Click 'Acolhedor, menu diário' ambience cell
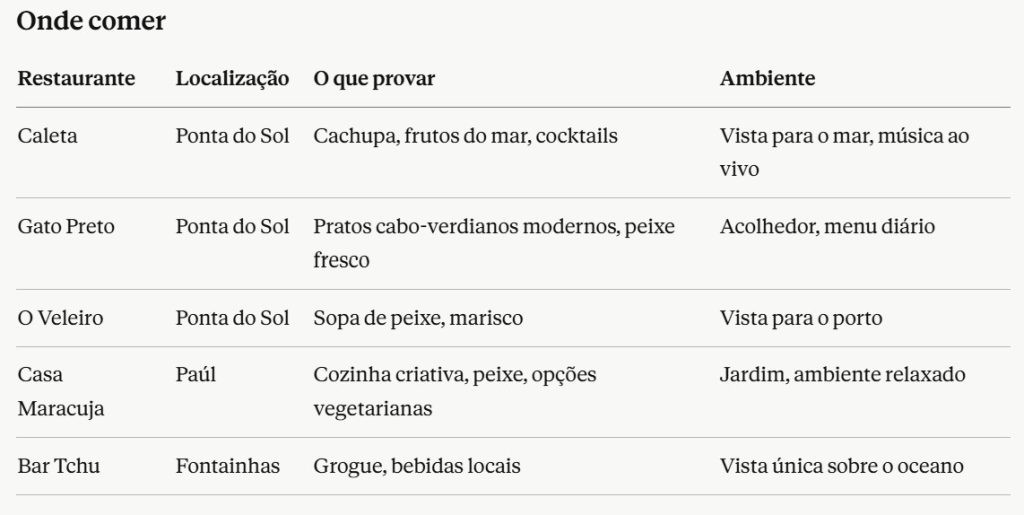The width and height of the screenshot is (1024, 515). (x=827, y=227)
